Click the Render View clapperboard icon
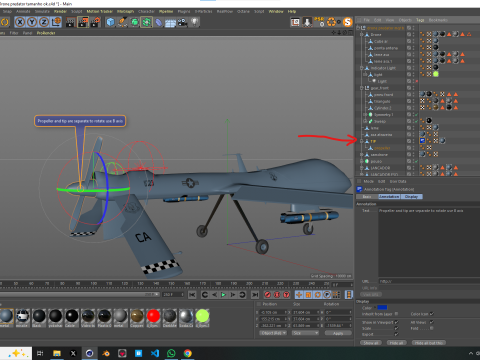The width and height of the screenshot is (480, 360). (71, 22)
